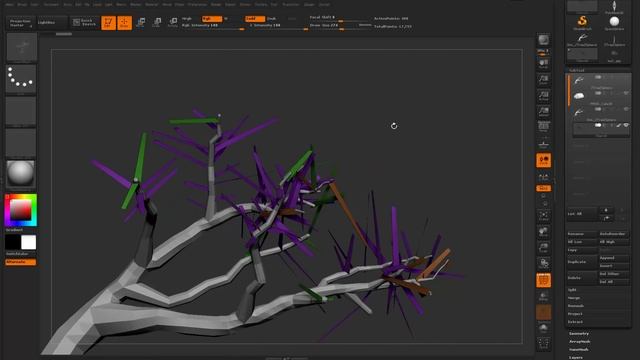Adjust the Z Intensity slider
Image resolution: width=640 pixels, height=360 pixels.
278,26
